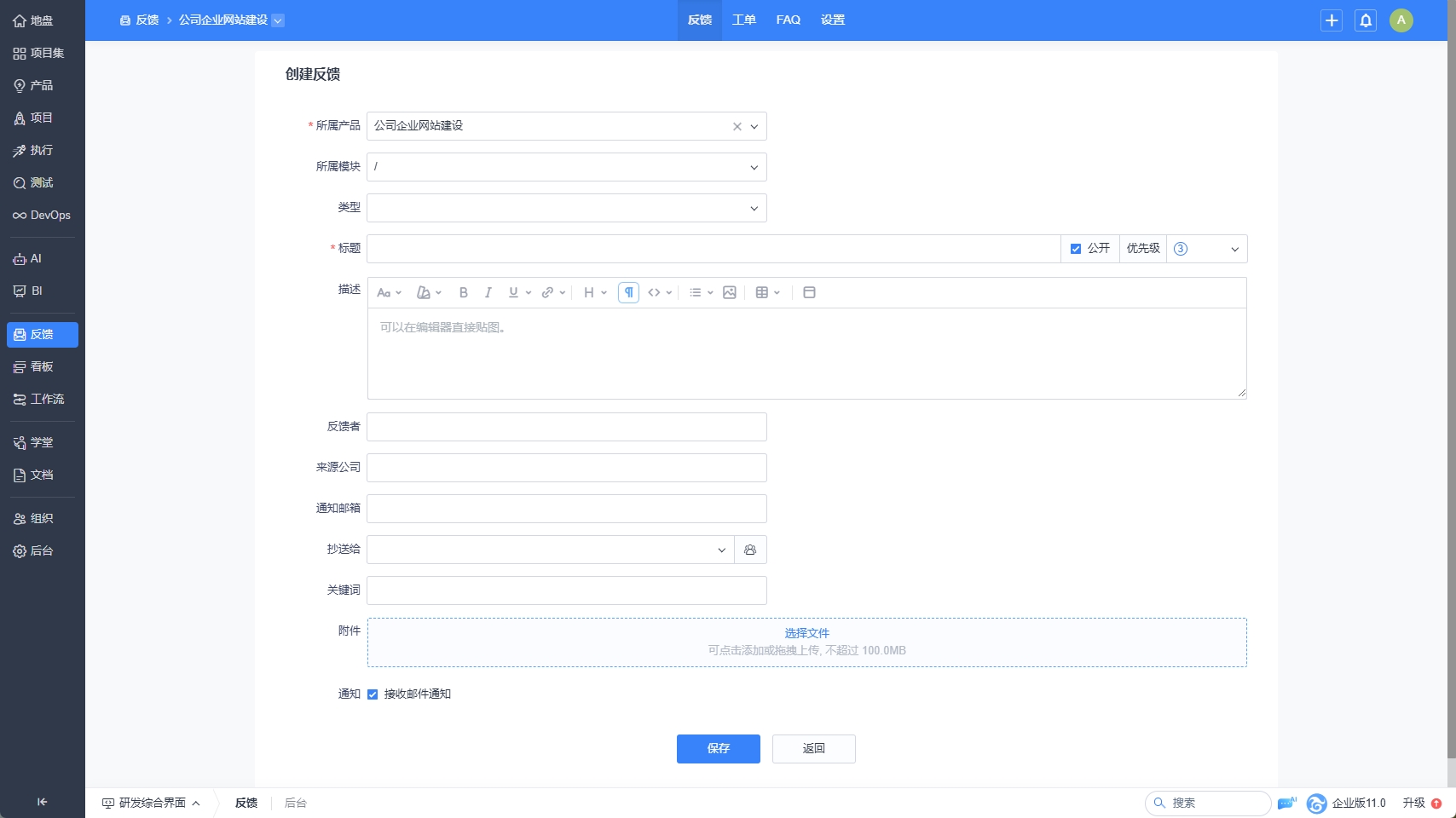The height and width of the screenshot is (818, 1456).
Task: Switch to the FAQ tab
Action: point(789,20)
